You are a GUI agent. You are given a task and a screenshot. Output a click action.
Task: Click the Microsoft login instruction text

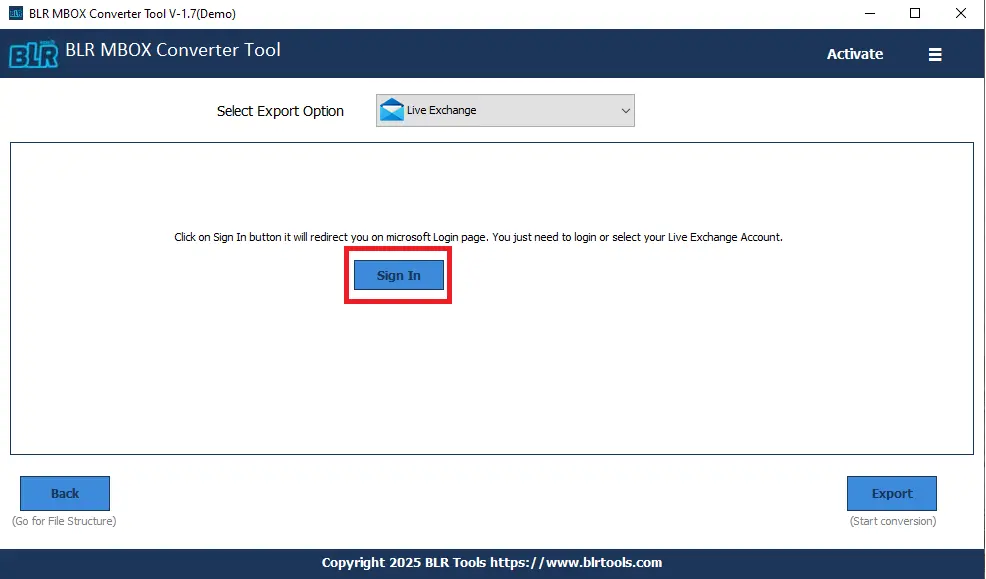[x=478, y=237]
